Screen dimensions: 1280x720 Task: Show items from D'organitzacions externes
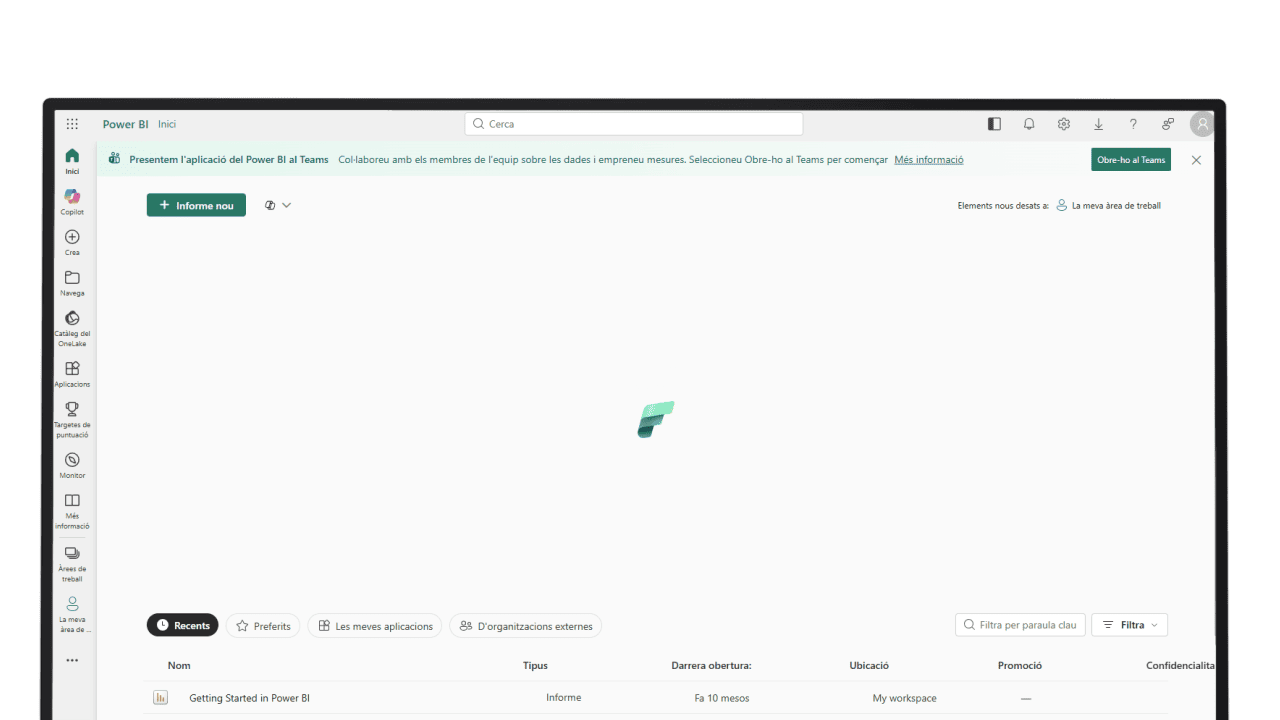click(x=525, y=625)
